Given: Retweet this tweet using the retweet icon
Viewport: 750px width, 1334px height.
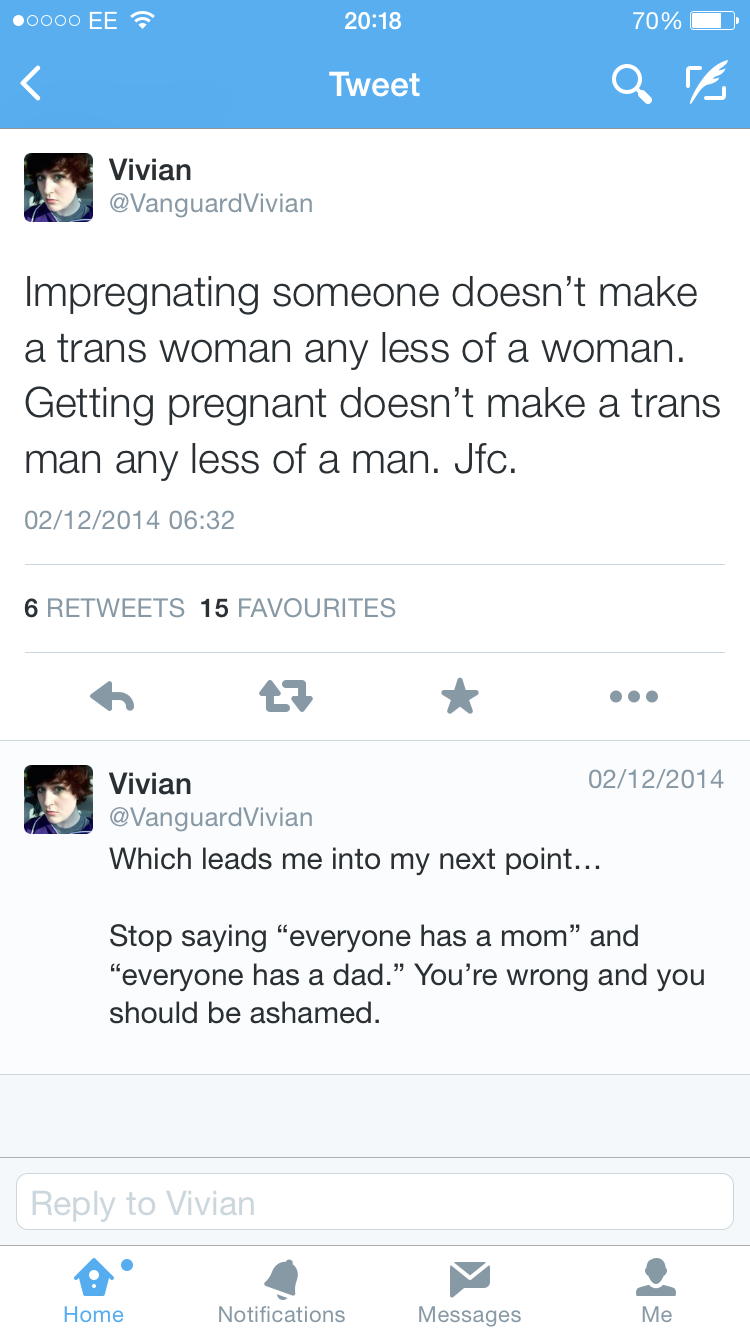Looking at the screenshot, I should click(x=286, y=696).
